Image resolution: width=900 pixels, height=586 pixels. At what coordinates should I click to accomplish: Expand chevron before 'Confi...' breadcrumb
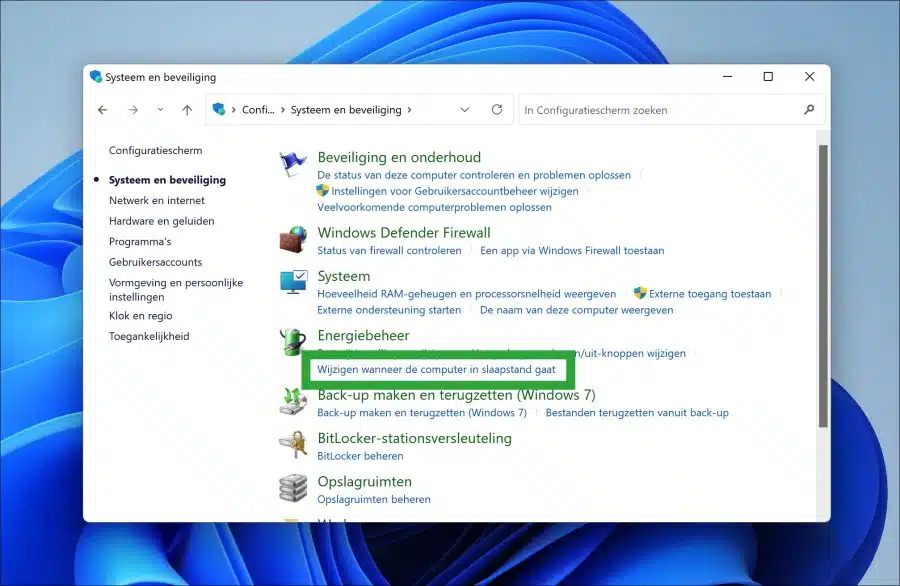click(x=234, y=110)
